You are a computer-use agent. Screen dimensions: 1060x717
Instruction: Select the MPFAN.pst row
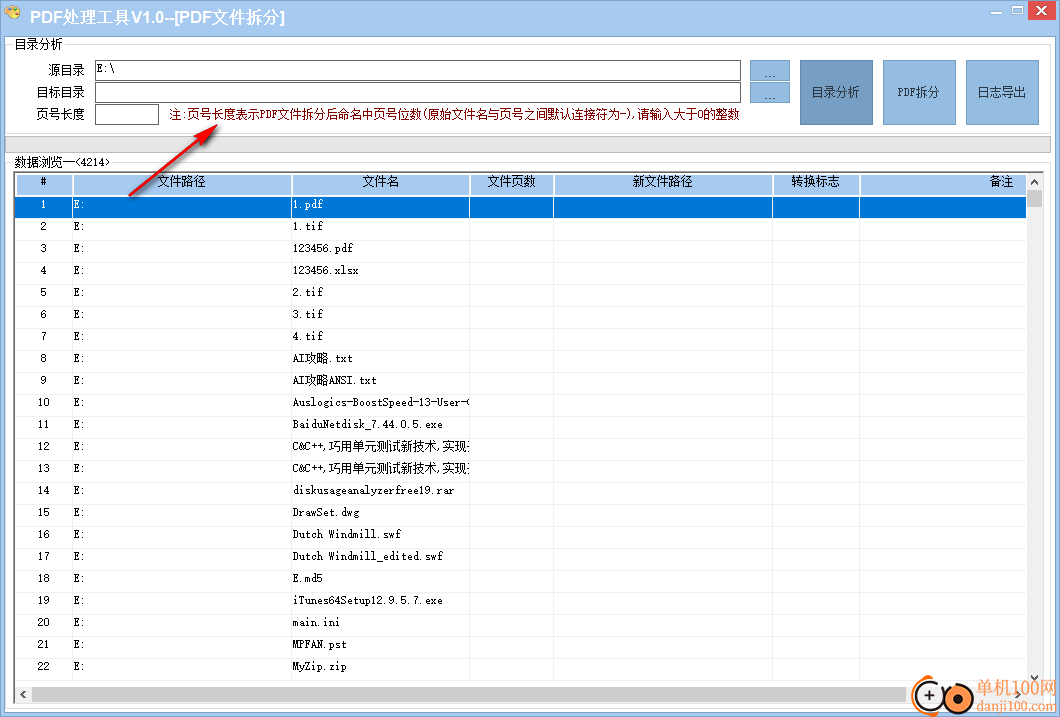(x=521, y=645)
